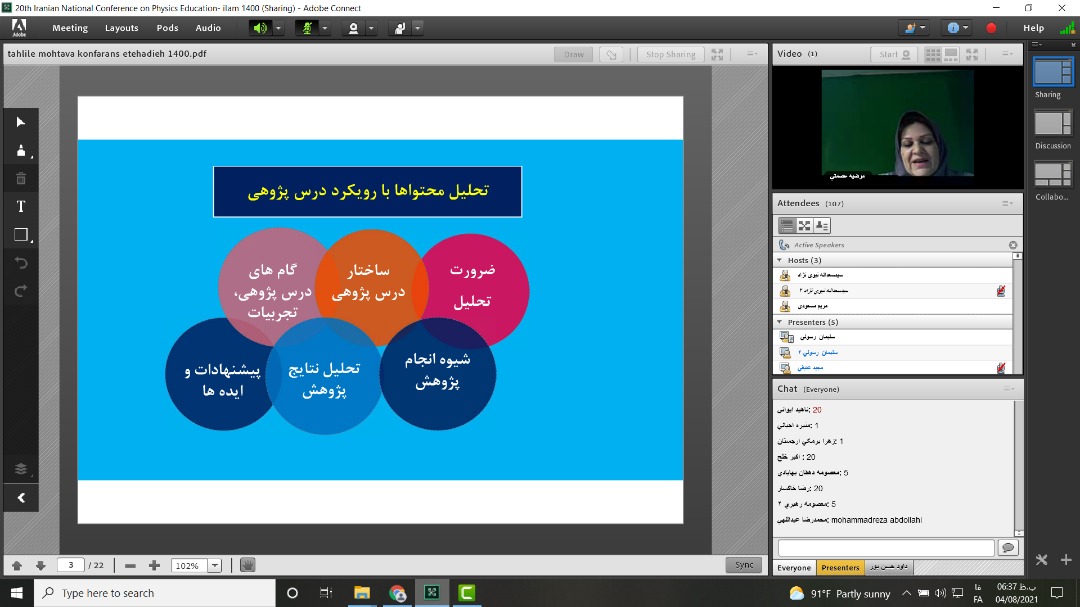Viewport: 1080px width, 607px height.
Task: Select the Text tool in the drawing toolbar
Action: pos(20,206)
